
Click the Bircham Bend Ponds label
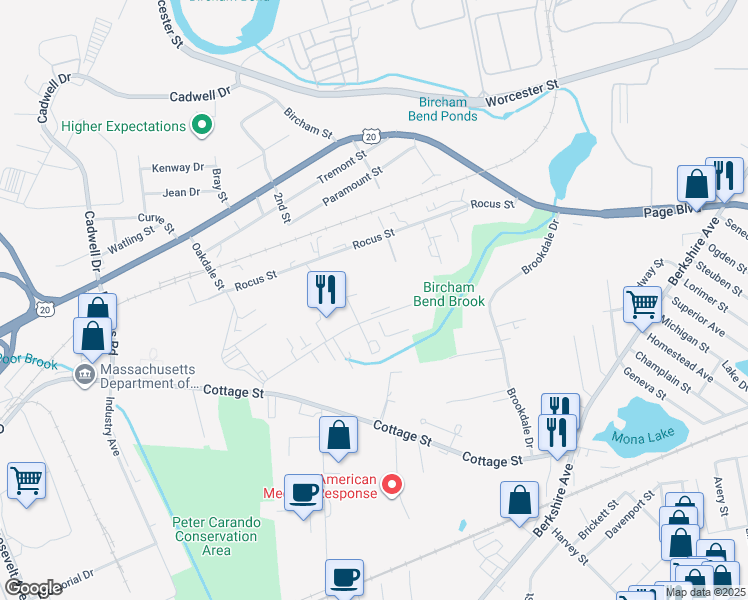click(x=442, y=109)
